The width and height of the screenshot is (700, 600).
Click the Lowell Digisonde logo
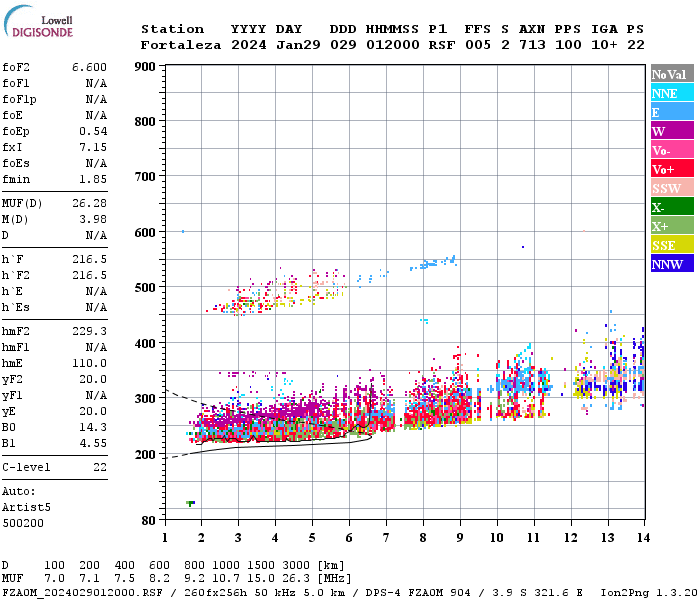coord(38,22)
